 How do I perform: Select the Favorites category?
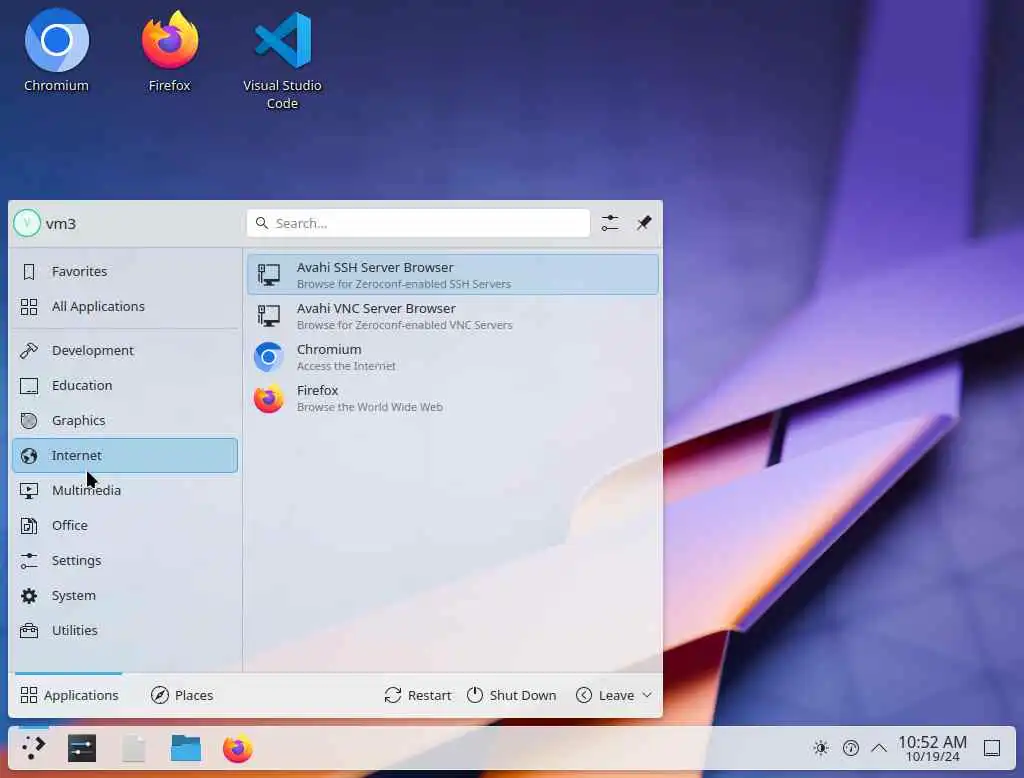click(x=125, y=271)
